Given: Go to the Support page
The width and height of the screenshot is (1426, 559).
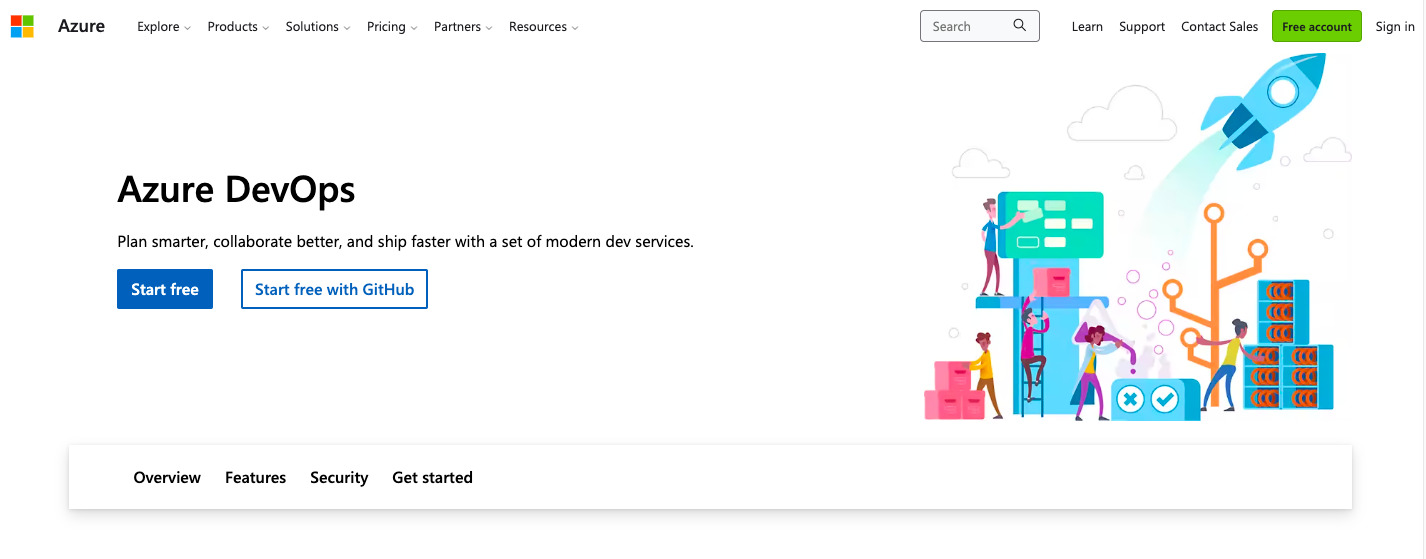Looking at the screenshot, I should (1142, 27).
